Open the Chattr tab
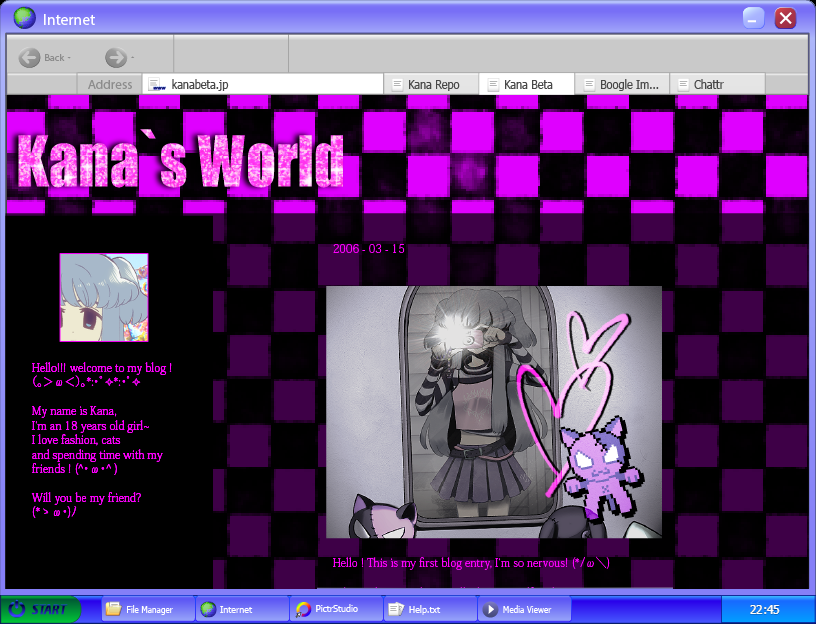816x624 pixels. coord(717,84)
